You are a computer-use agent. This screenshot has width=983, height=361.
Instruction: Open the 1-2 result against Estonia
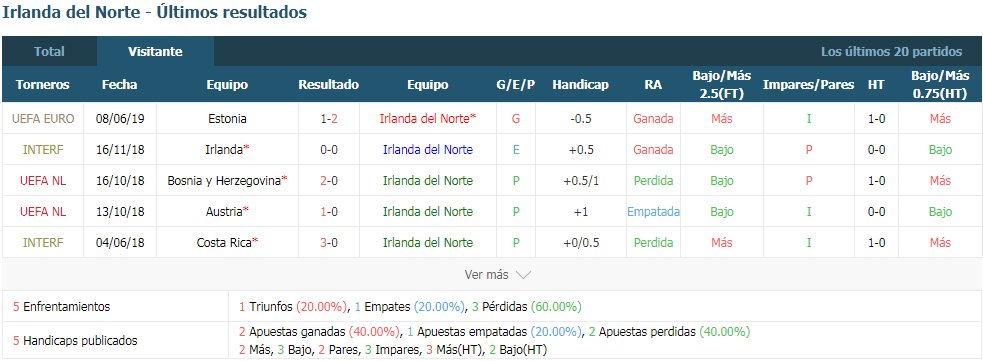click(329, 118)
